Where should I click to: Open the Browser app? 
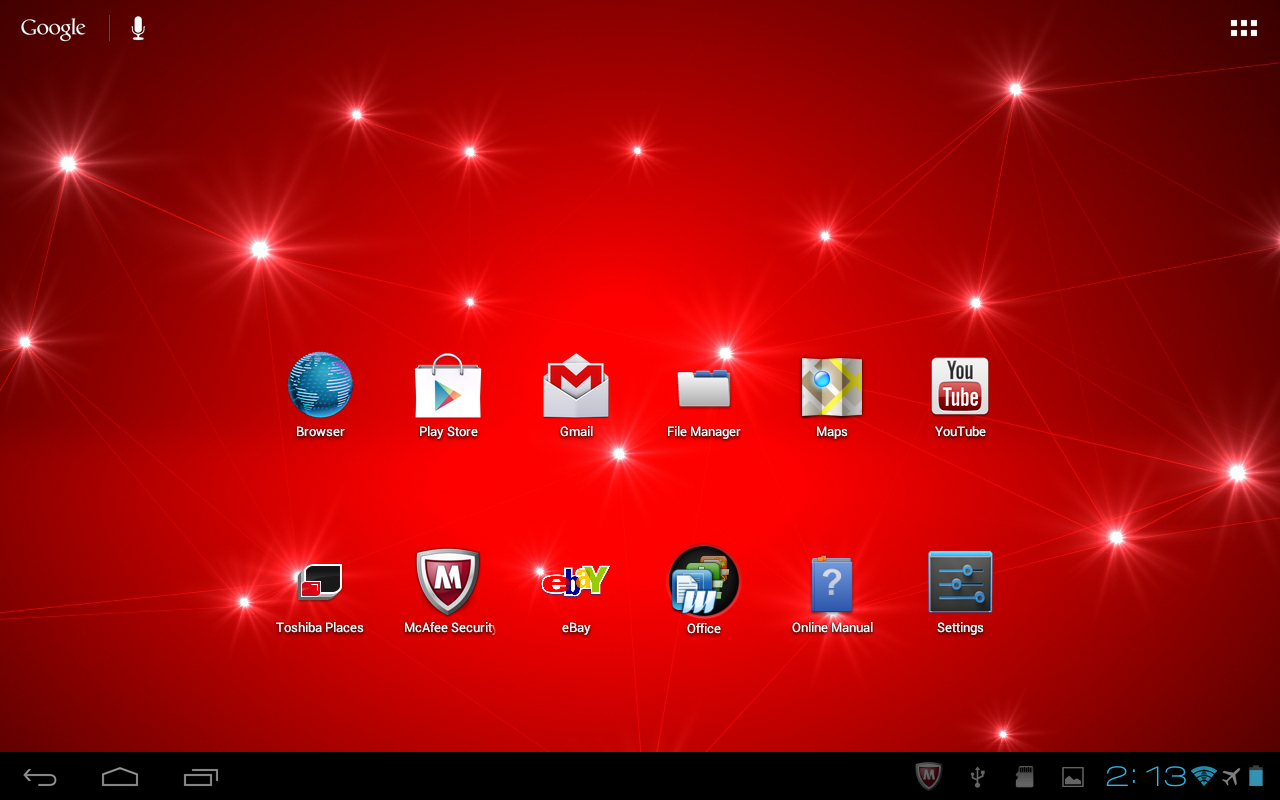[320, 385]
